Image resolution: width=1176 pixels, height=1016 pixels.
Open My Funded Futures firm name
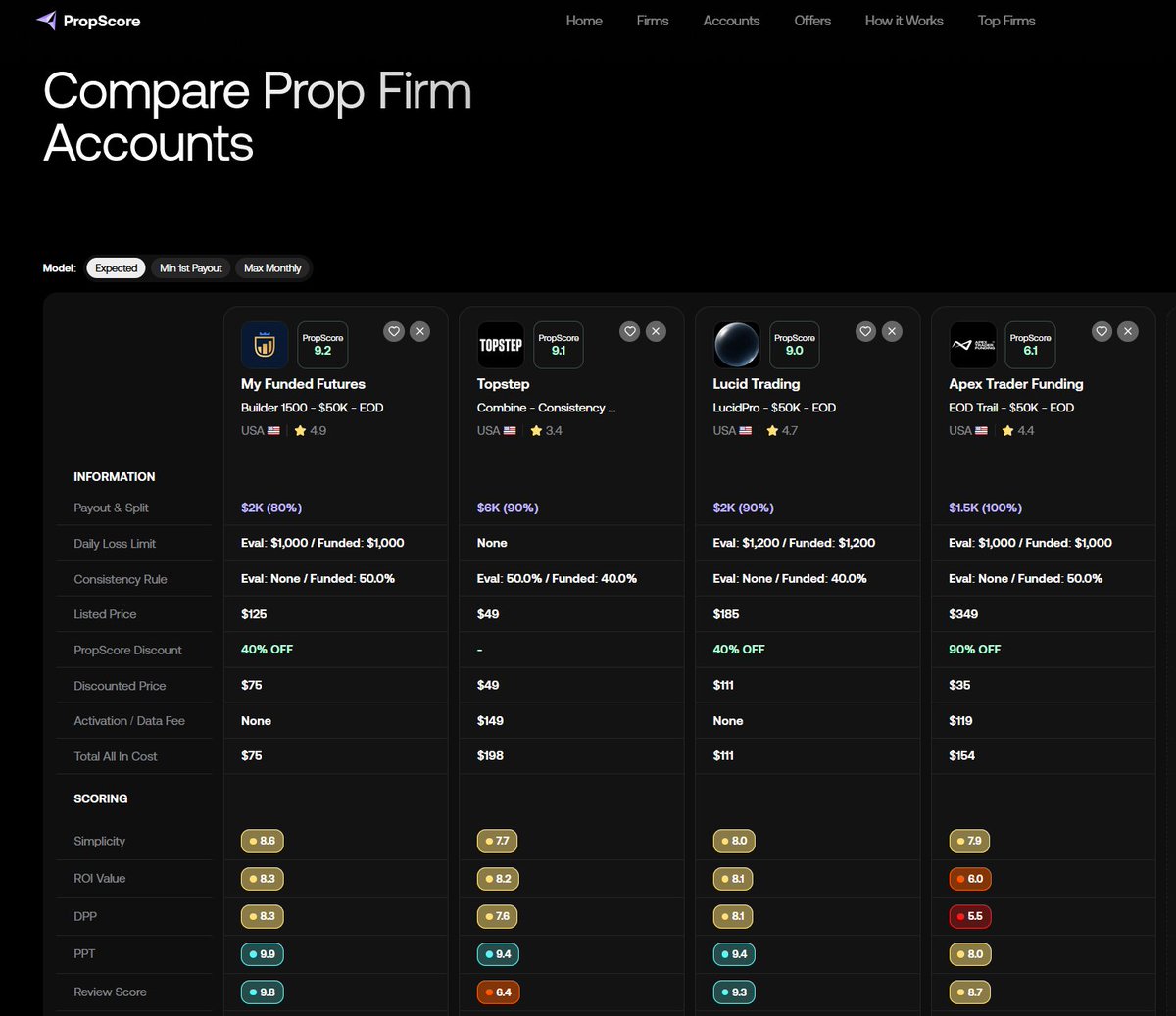[303, 384]
